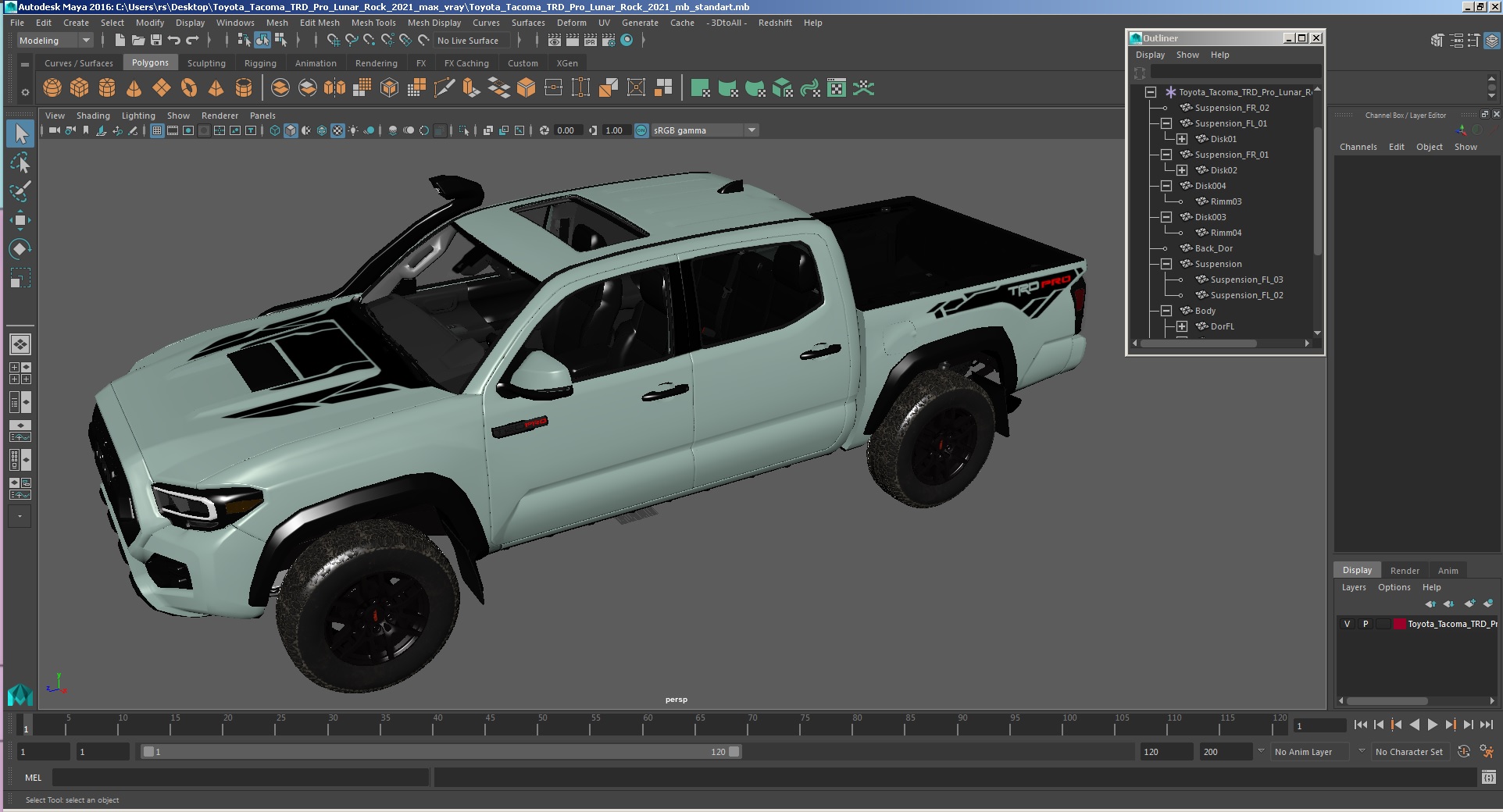Screen dimensions: 1503x812
Task: Expand the Disk01 node
Action: 1182,139
